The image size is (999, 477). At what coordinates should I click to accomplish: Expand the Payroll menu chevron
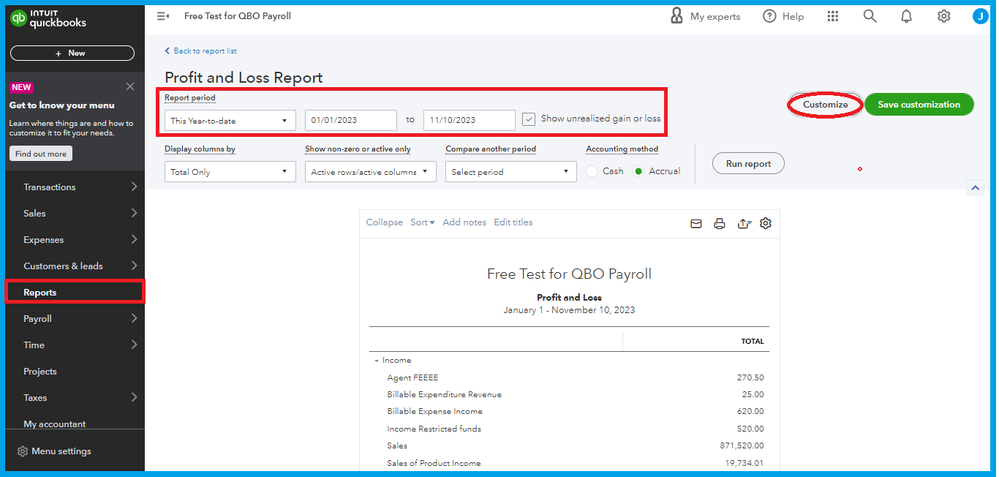pos(134,318)
